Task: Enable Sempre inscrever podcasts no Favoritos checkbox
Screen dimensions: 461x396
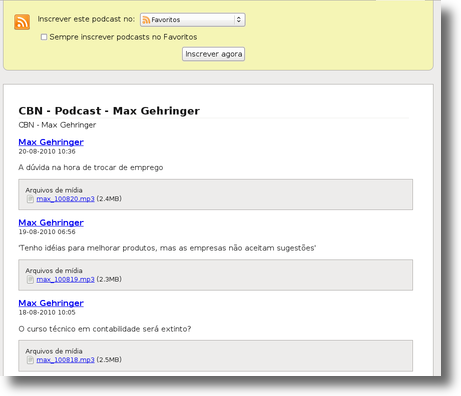Action: pyautogui.click(x=44, y=37)
